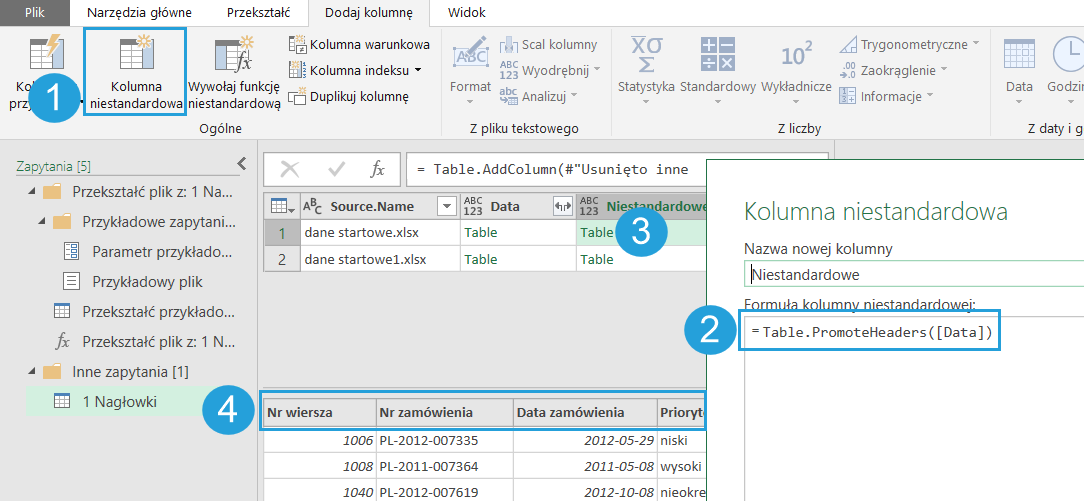1084x501 pixels.
Task: Click the Data calendar icon
Action: [1019, 54]
